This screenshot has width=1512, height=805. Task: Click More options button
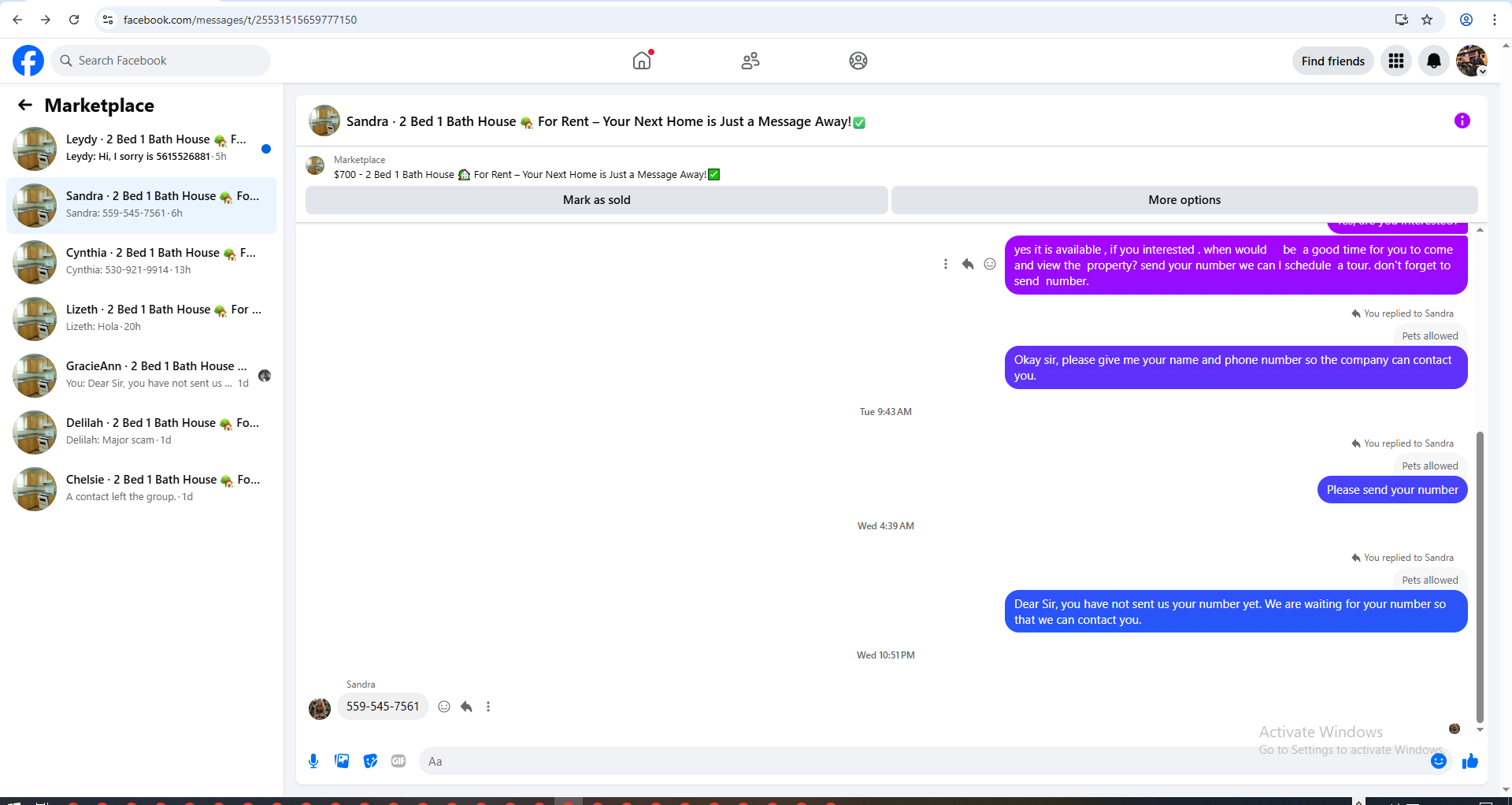point(1184,200)
